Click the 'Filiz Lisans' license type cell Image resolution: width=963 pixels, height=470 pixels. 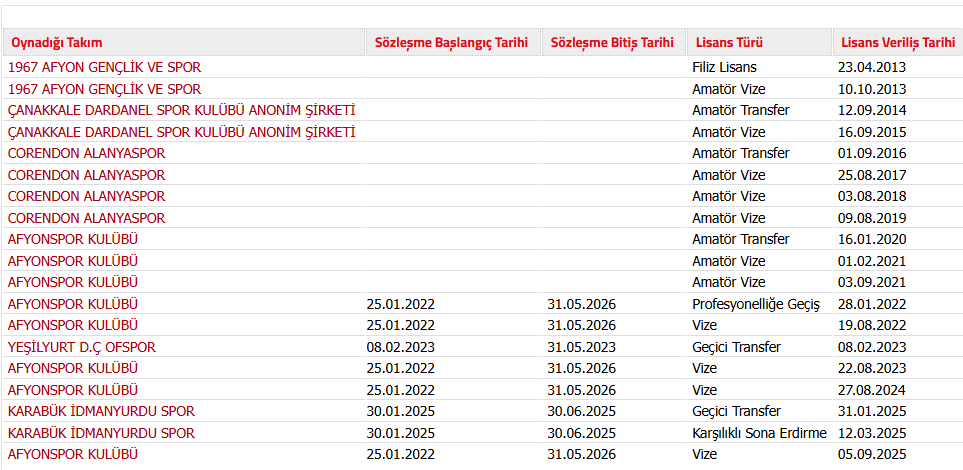tap(725, 68)
